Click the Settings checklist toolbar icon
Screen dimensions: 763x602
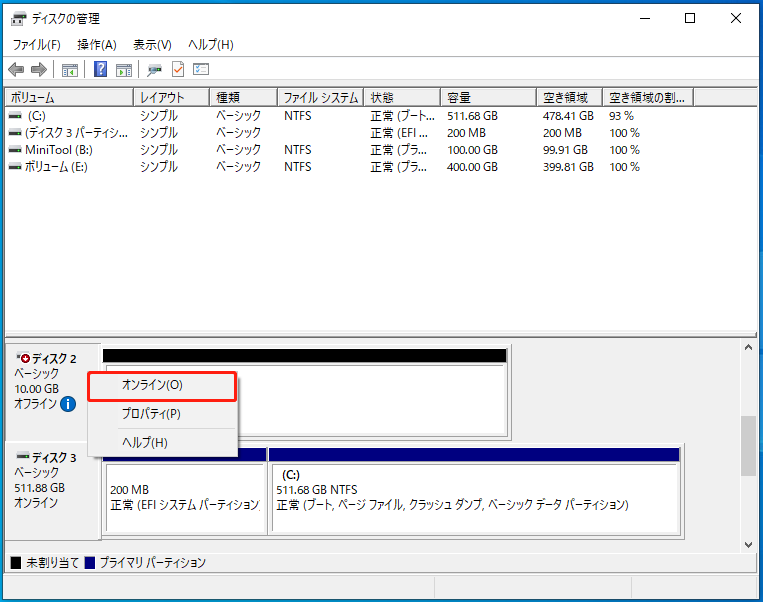pos(200,69)
